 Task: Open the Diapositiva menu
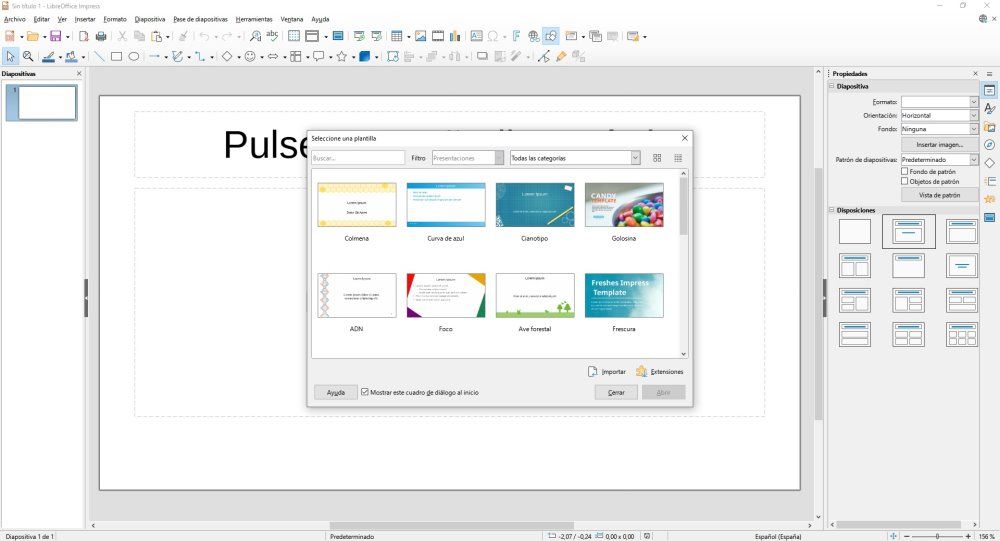click(150, 19)
